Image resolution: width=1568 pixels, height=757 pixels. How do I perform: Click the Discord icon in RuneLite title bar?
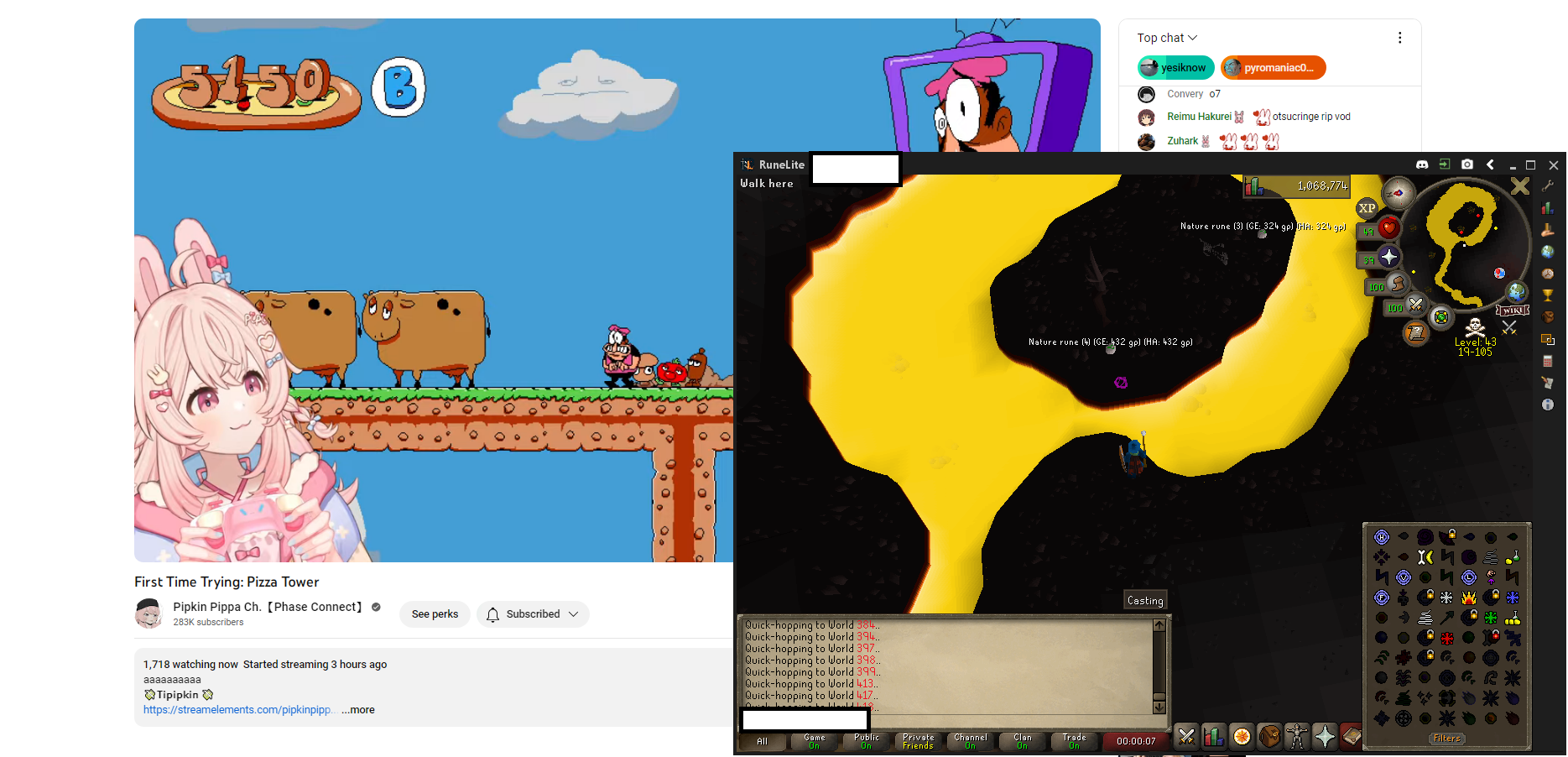click(x=1422, y=164)
